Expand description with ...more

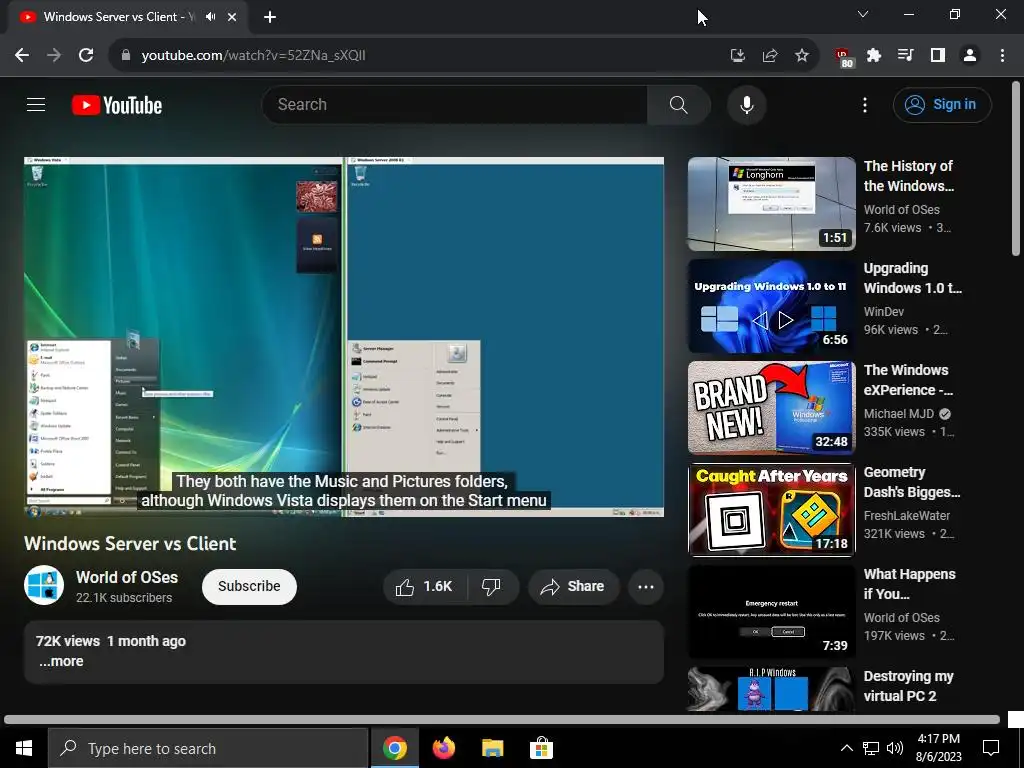[x=61, y=661]
